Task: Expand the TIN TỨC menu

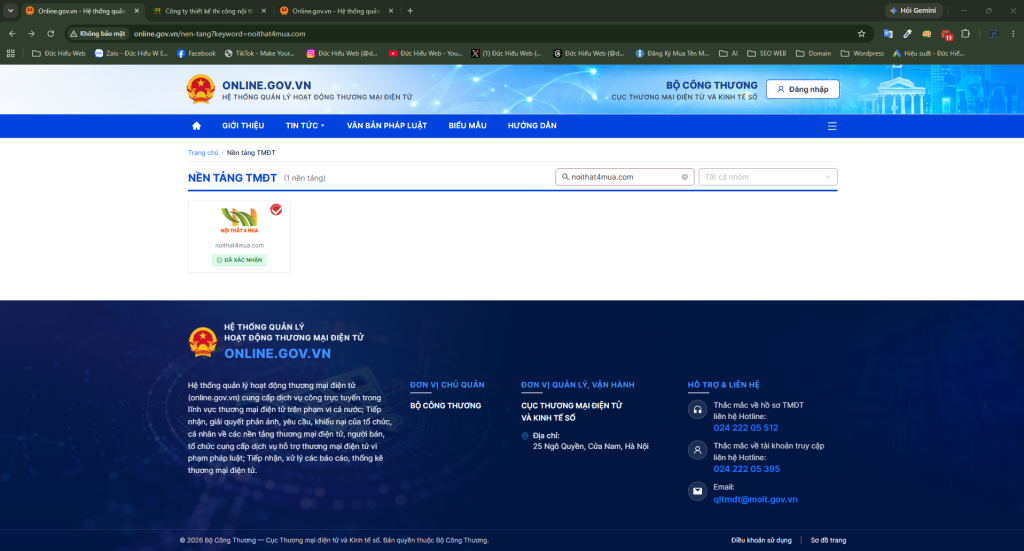Action: coord(305,126)
